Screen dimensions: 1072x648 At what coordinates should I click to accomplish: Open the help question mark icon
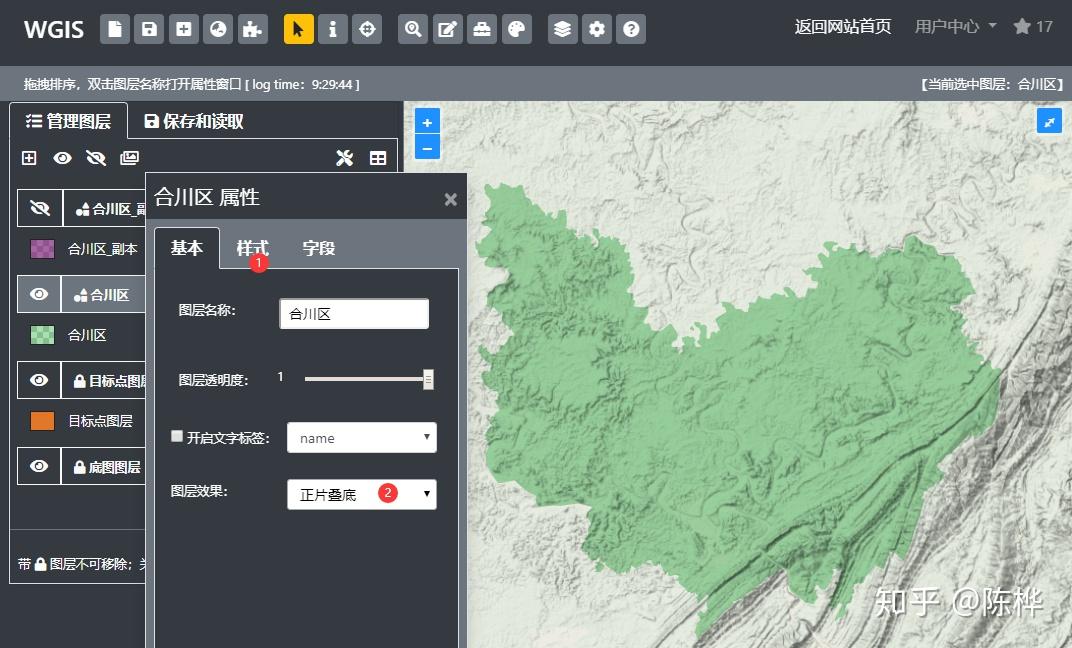point(631,29)
